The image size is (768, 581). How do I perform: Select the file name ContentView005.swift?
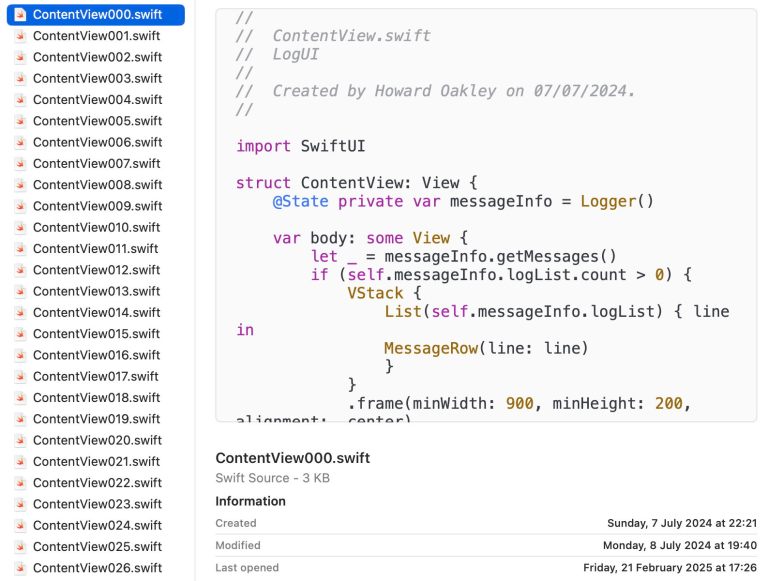(97, 121)
